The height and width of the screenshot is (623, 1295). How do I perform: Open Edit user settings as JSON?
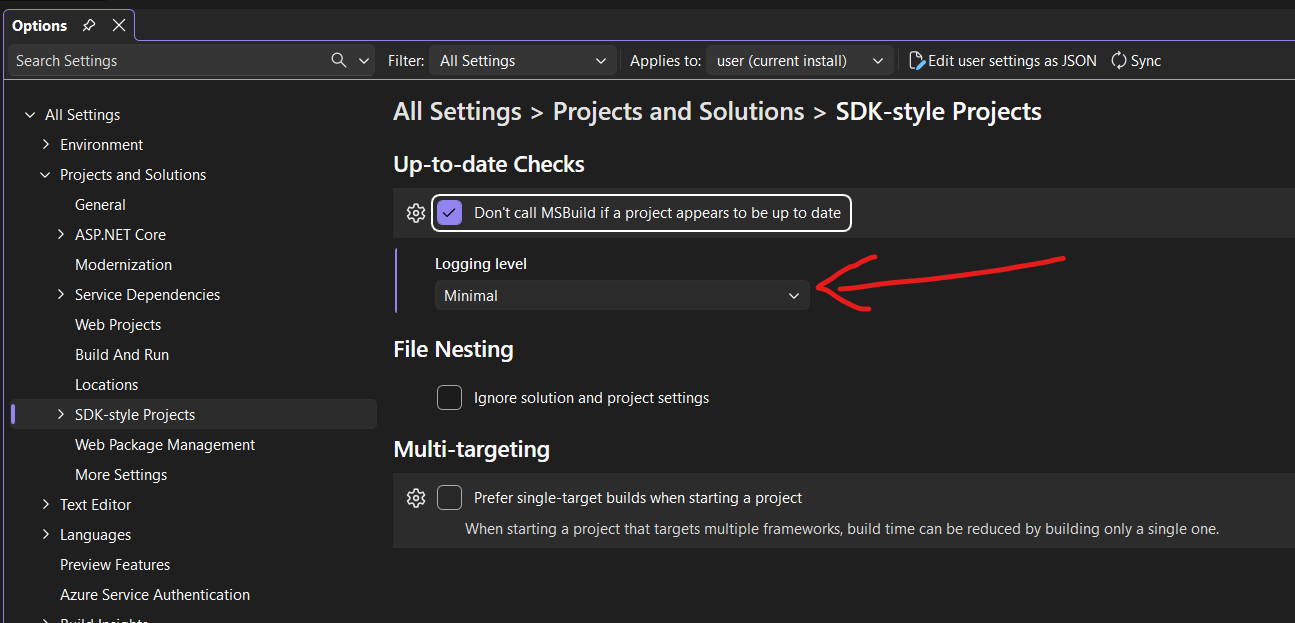[1003, 61]
